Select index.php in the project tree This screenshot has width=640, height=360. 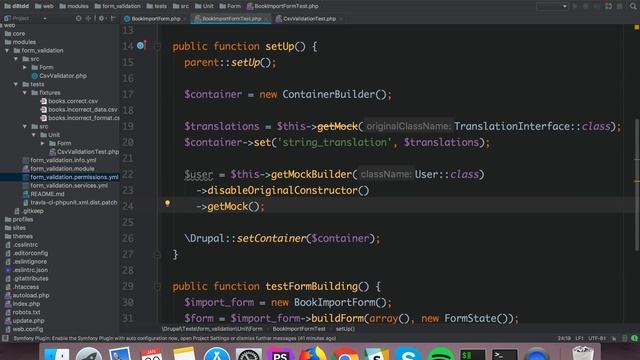pos(26,304)
